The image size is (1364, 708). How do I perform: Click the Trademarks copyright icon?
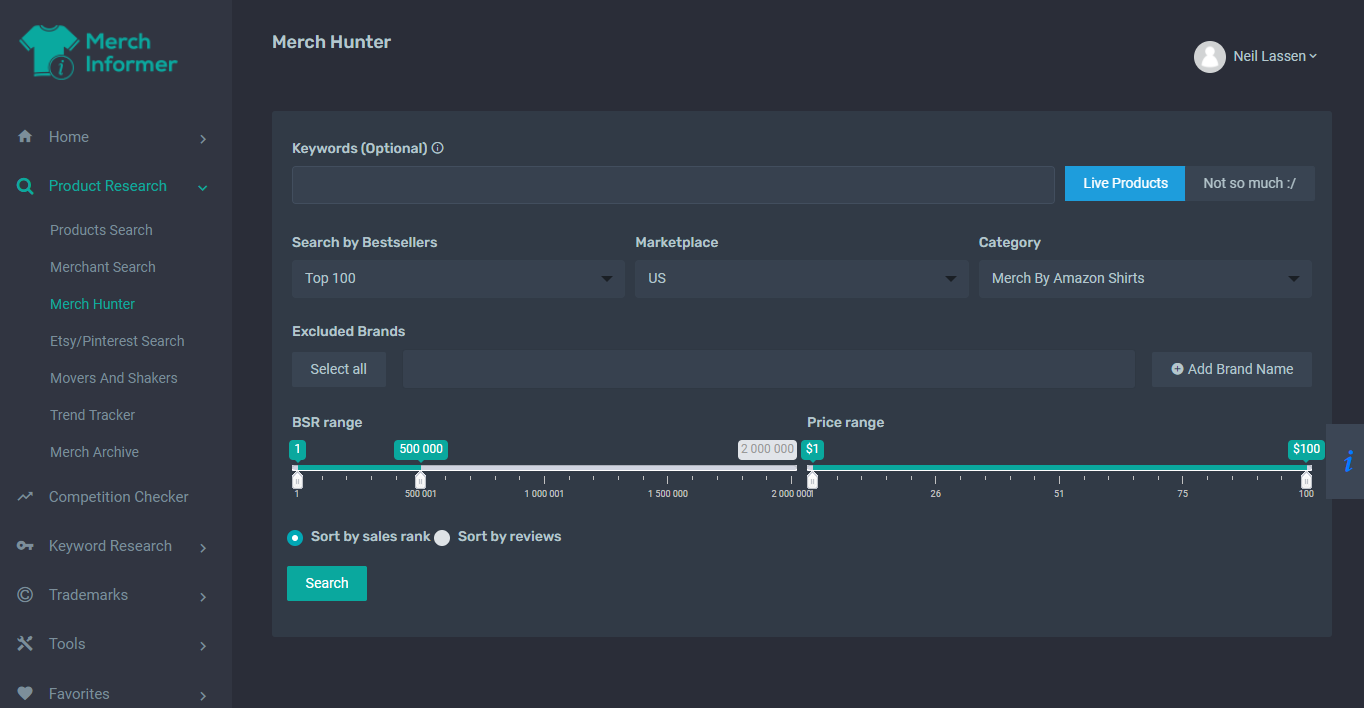[x=25, y=595]
